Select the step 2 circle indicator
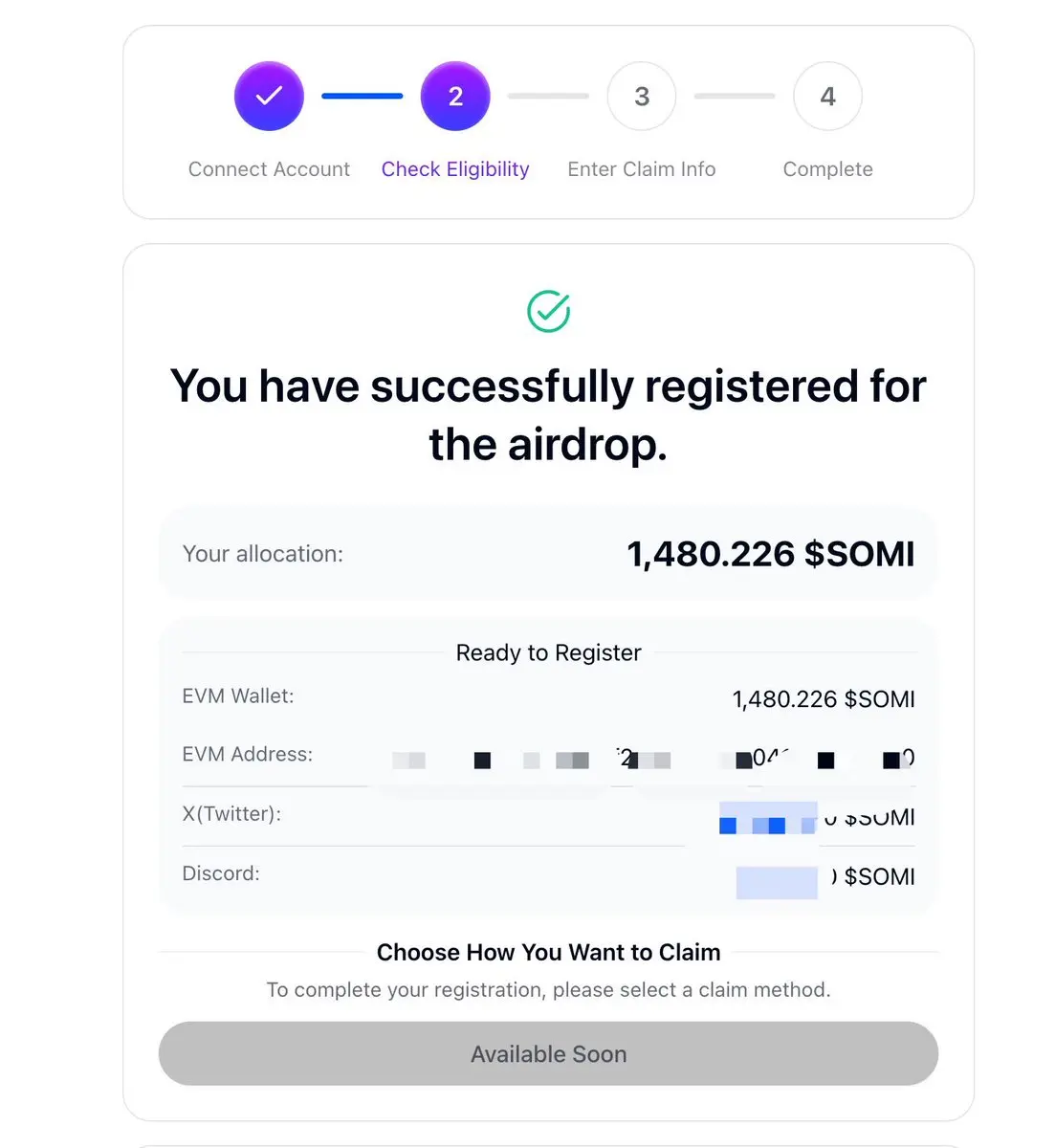Image resolution: width=1055 pixels, height=1148 pixels. [455, 96]
